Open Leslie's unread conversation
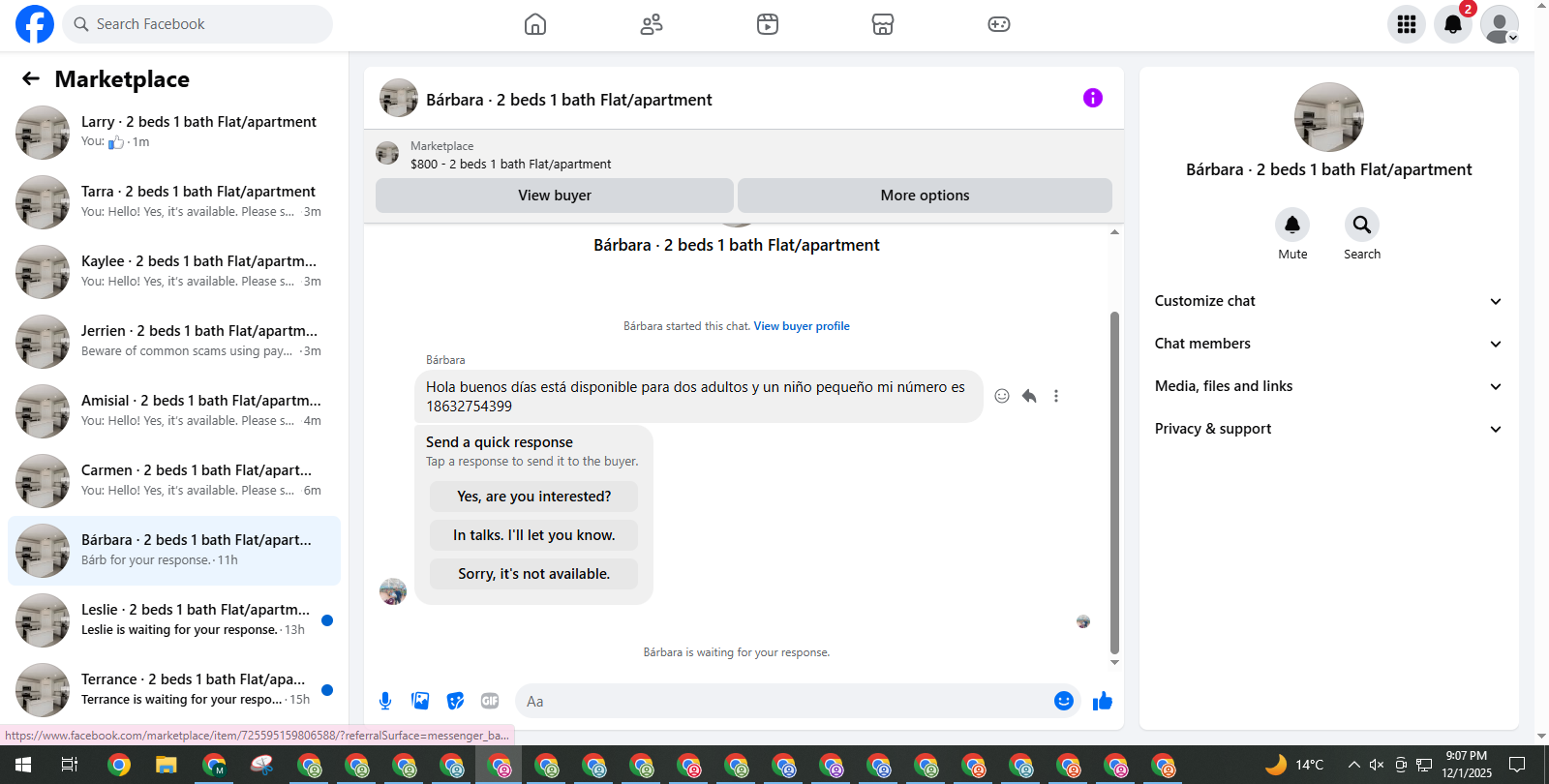This screenshot has height=784, width=1549. pyautogui.click(x=174, y=620)
